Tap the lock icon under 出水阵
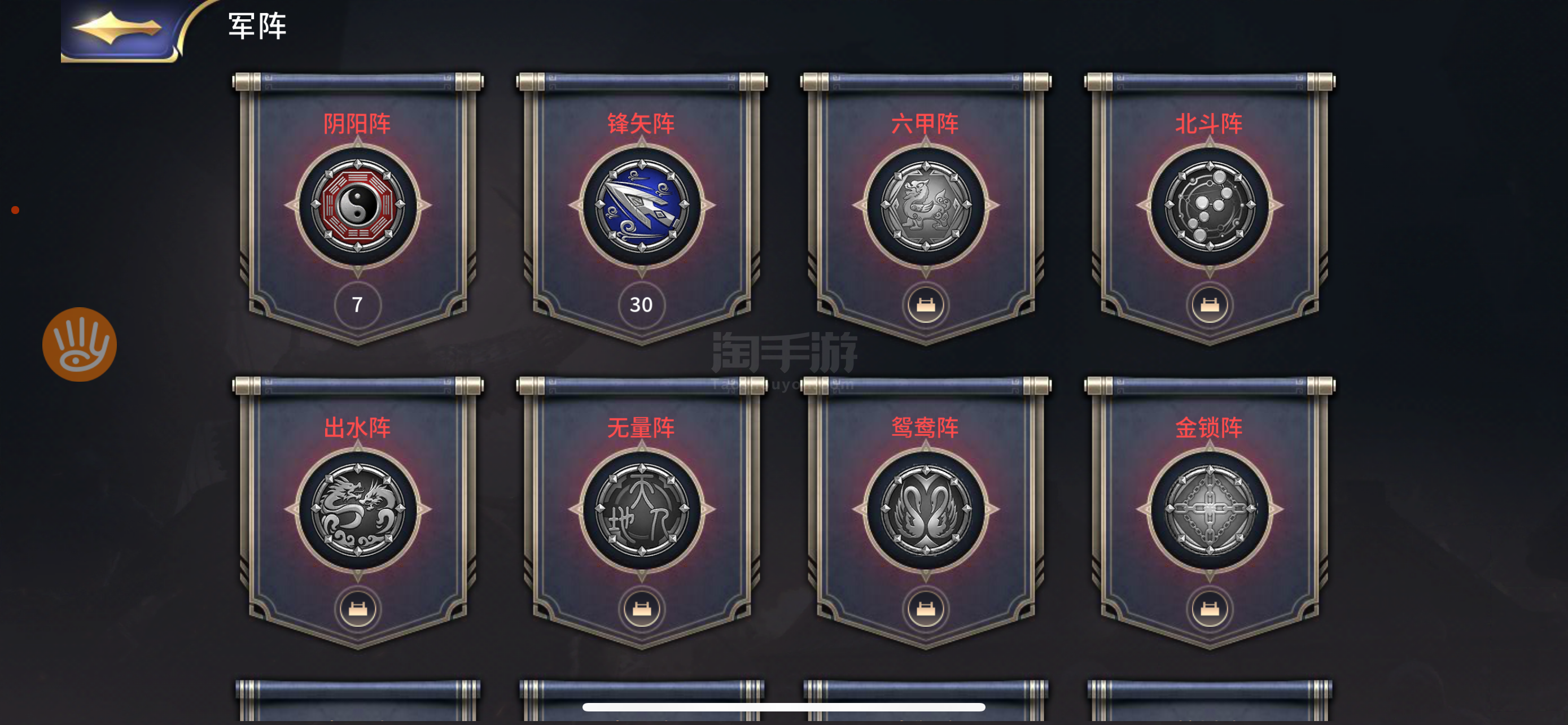The width and height of the screenshot is (1568, 725). [x=358, y=608]
